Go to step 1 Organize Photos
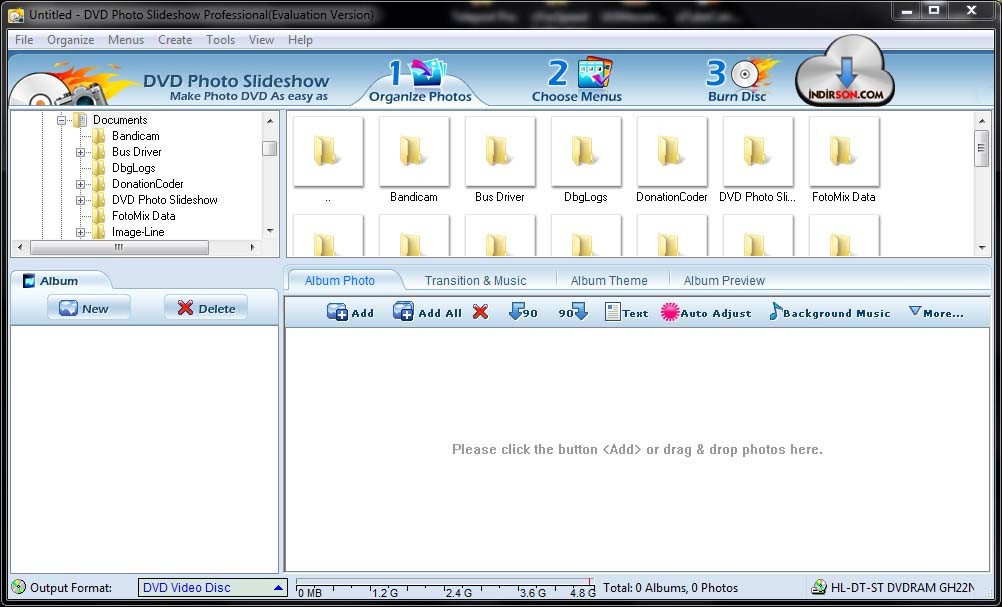1002x607 pixels. [420, 81]
